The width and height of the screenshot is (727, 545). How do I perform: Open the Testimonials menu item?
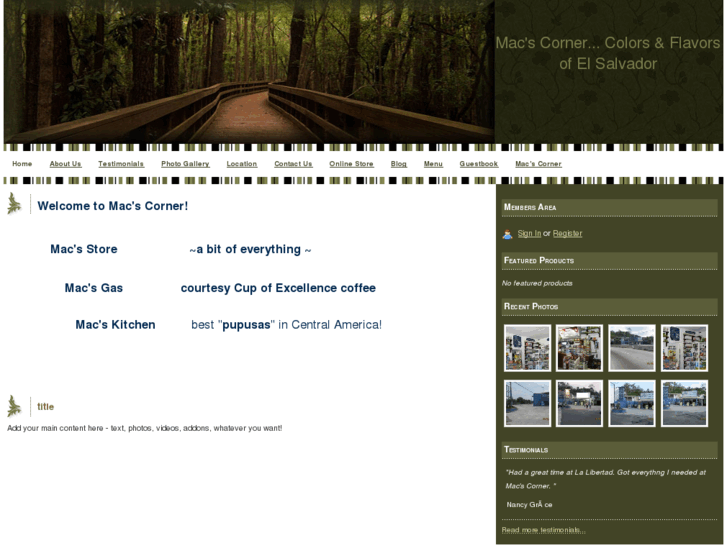[121, 164]
